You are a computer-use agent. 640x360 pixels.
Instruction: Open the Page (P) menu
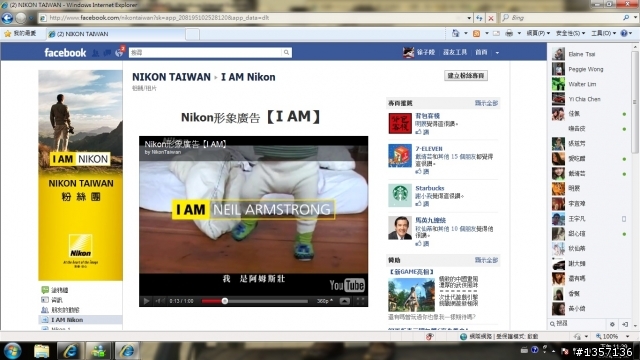538,33
